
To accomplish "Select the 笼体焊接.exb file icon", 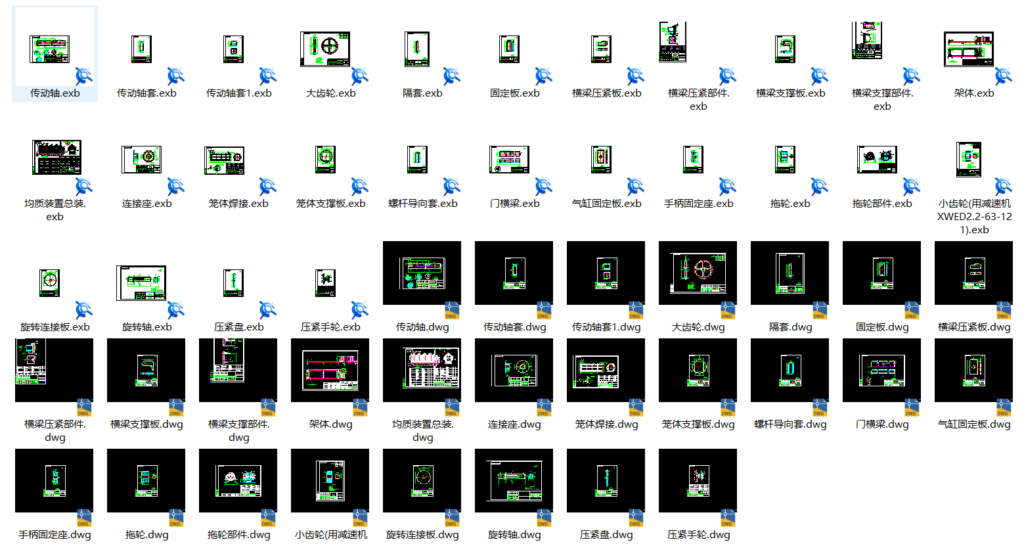I will pos(225,161).
